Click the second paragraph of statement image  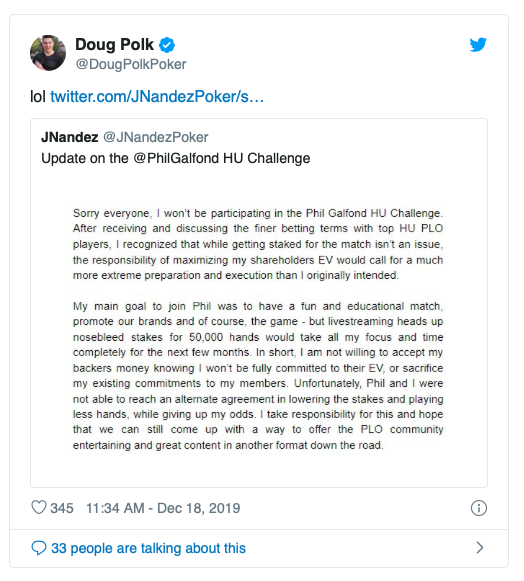[x=258, y=376]
